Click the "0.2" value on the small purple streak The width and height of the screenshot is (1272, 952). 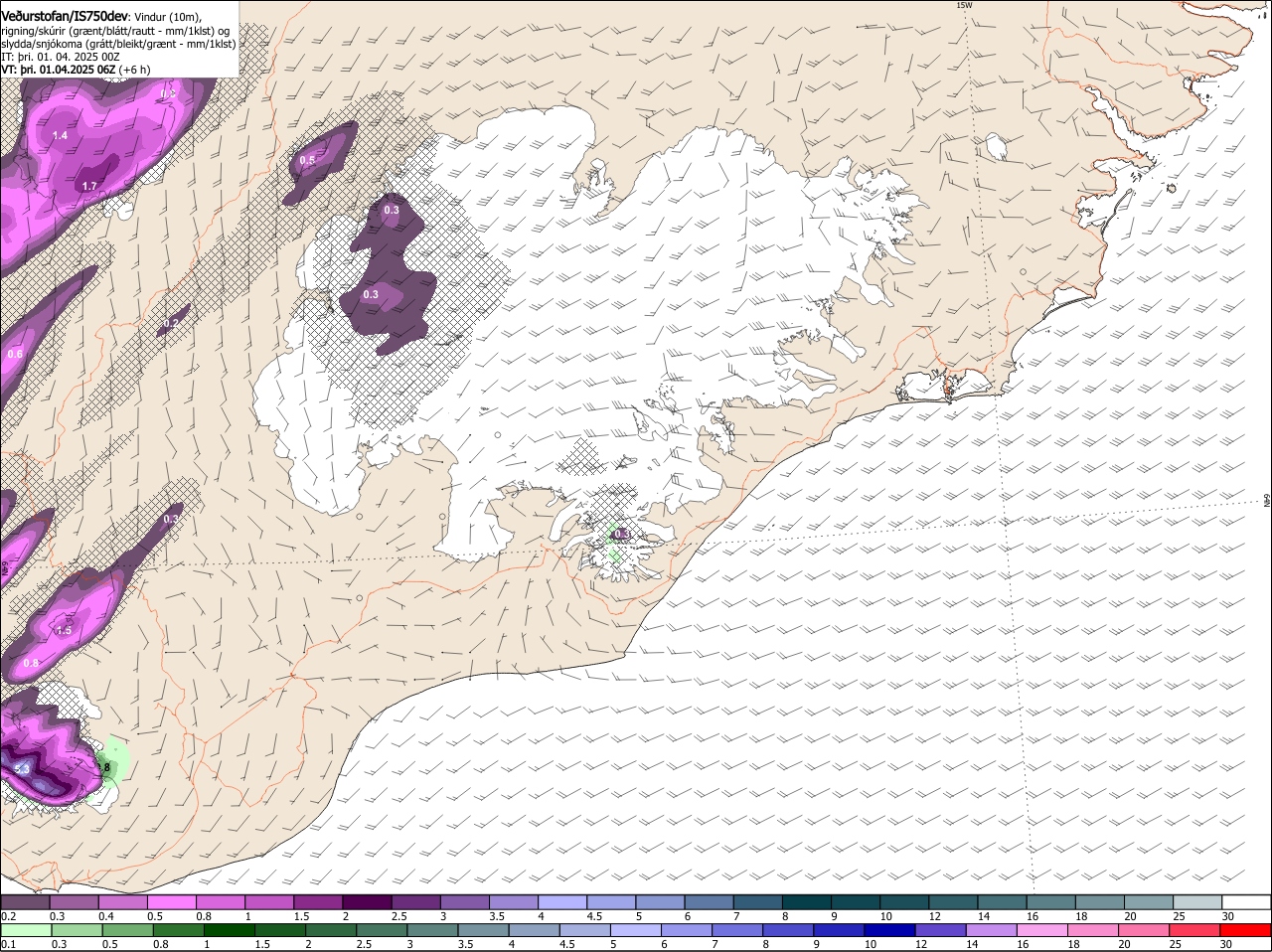[171, 323]
